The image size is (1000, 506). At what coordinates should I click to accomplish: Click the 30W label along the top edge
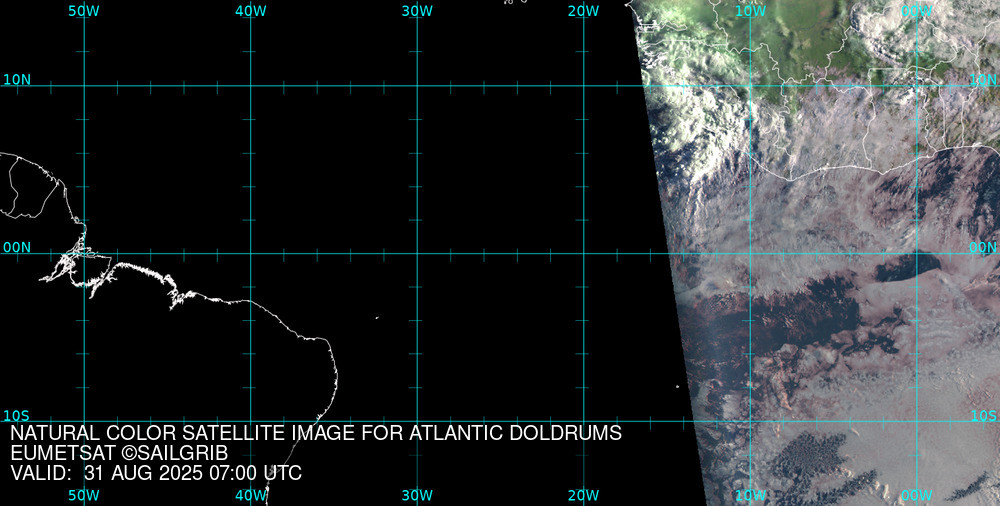click(417, 11)
